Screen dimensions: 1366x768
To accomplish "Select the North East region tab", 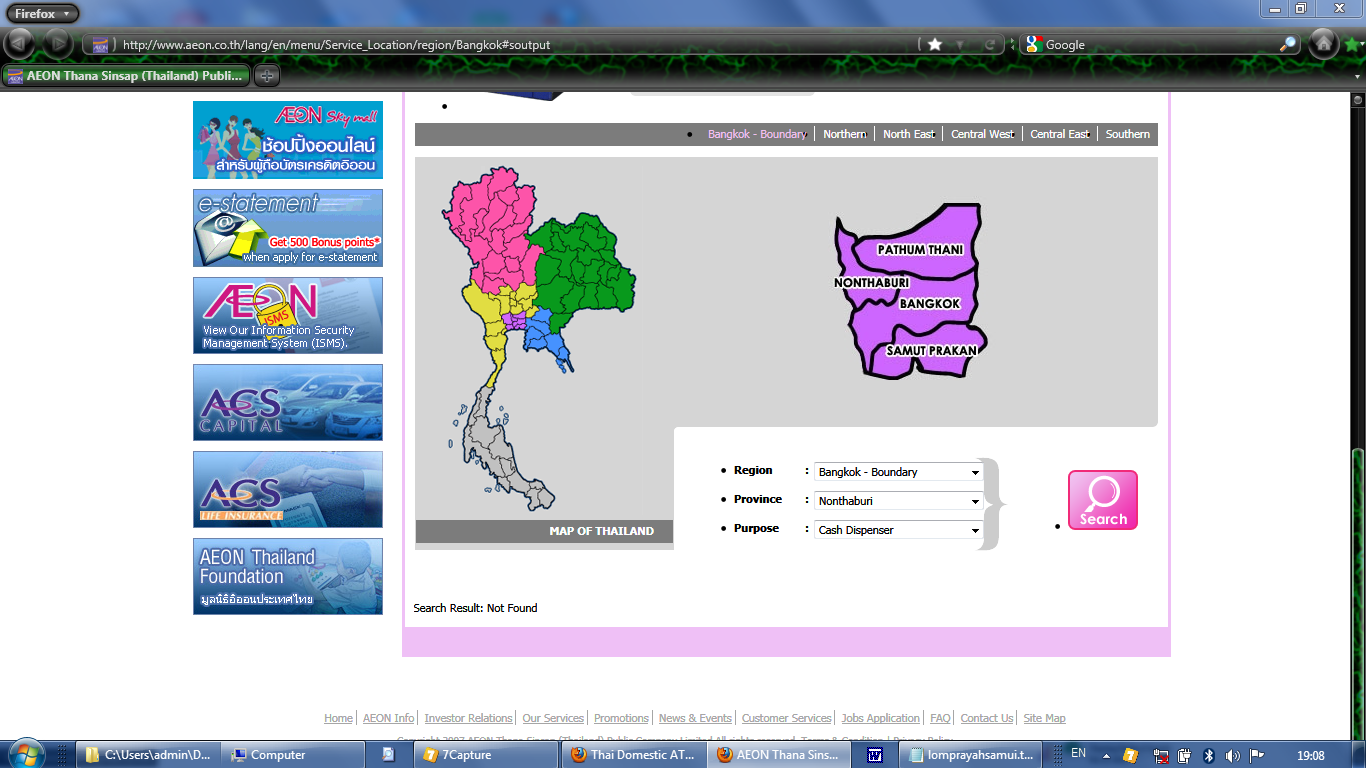I will point(909,134).
